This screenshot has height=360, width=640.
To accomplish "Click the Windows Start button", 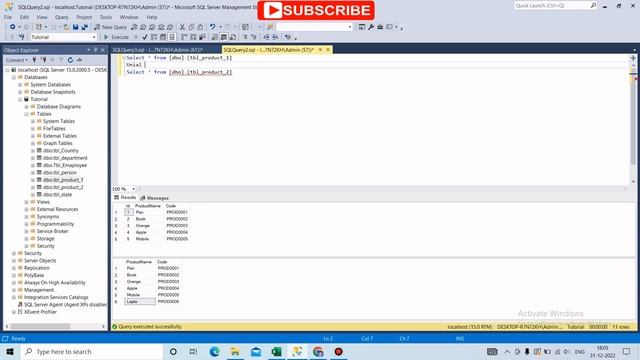I will [x=10, y=351].
